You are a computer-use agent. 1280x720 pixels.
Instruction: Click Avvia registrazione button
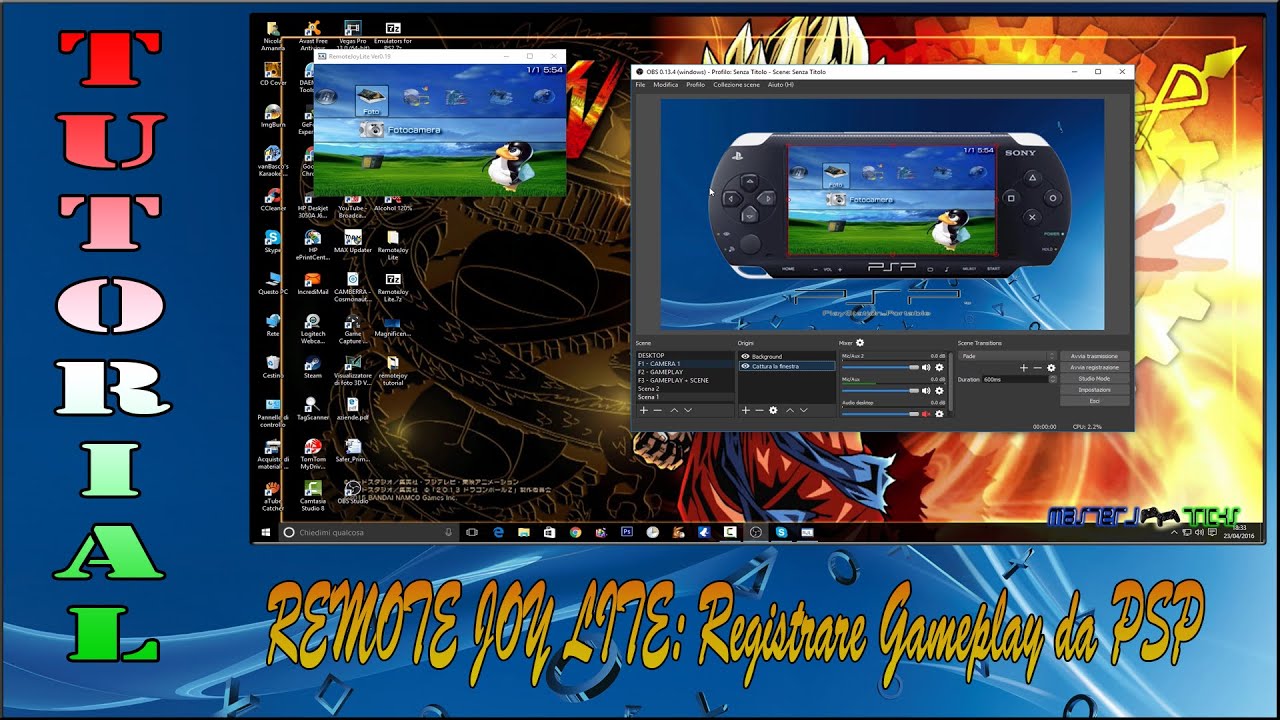click(x=1095, y=367)
